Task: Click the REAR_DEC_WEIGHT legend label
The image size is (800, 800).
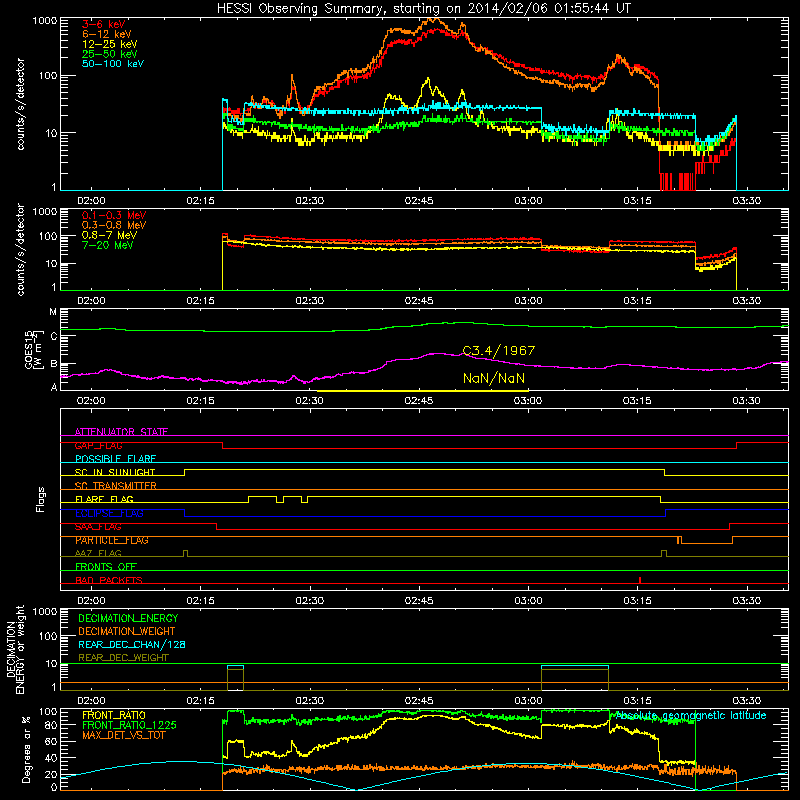Action: pyautogui.click(x=123, y=658)
